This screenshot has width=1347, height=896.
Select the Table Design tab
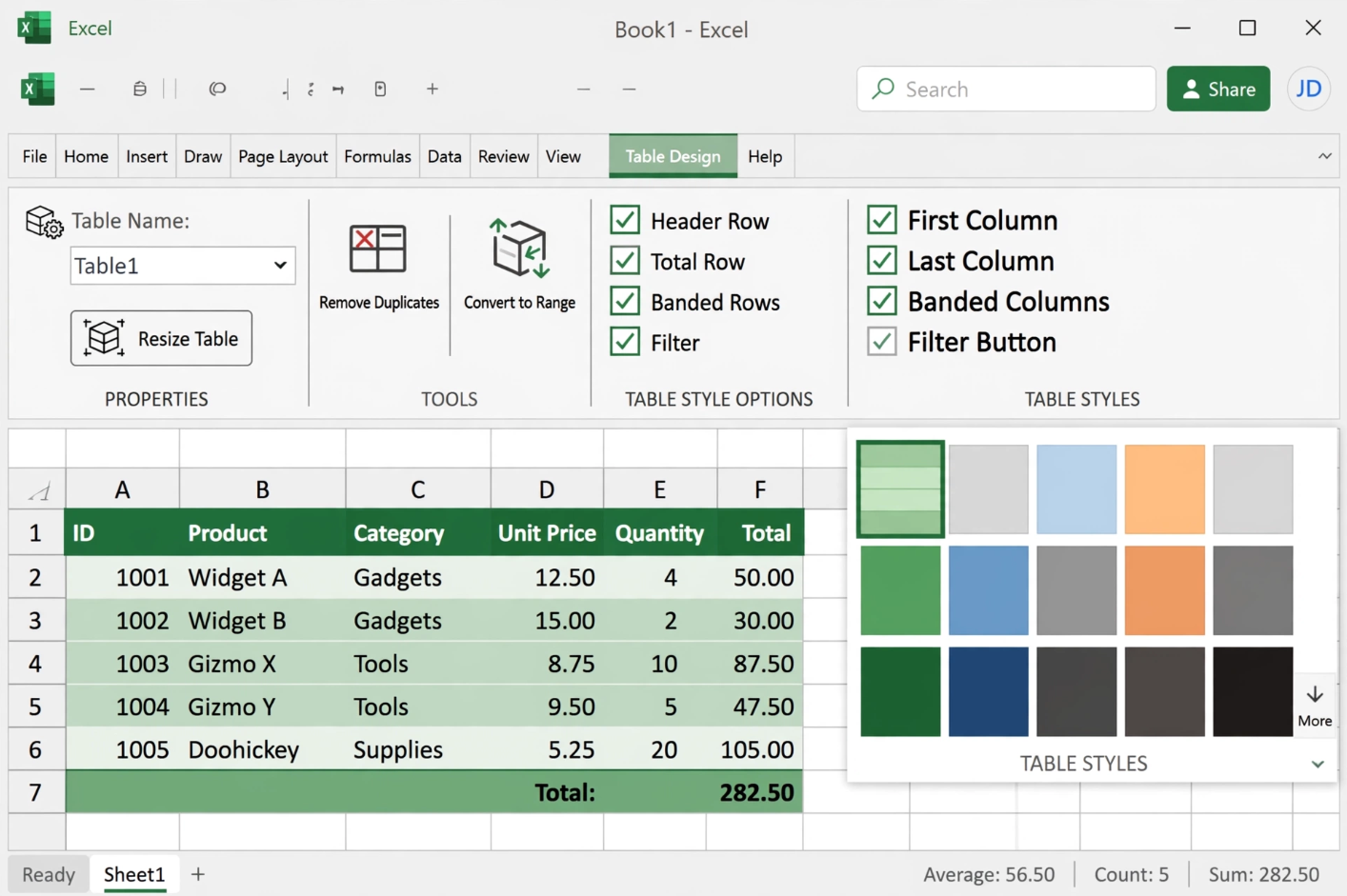(673, 156)
